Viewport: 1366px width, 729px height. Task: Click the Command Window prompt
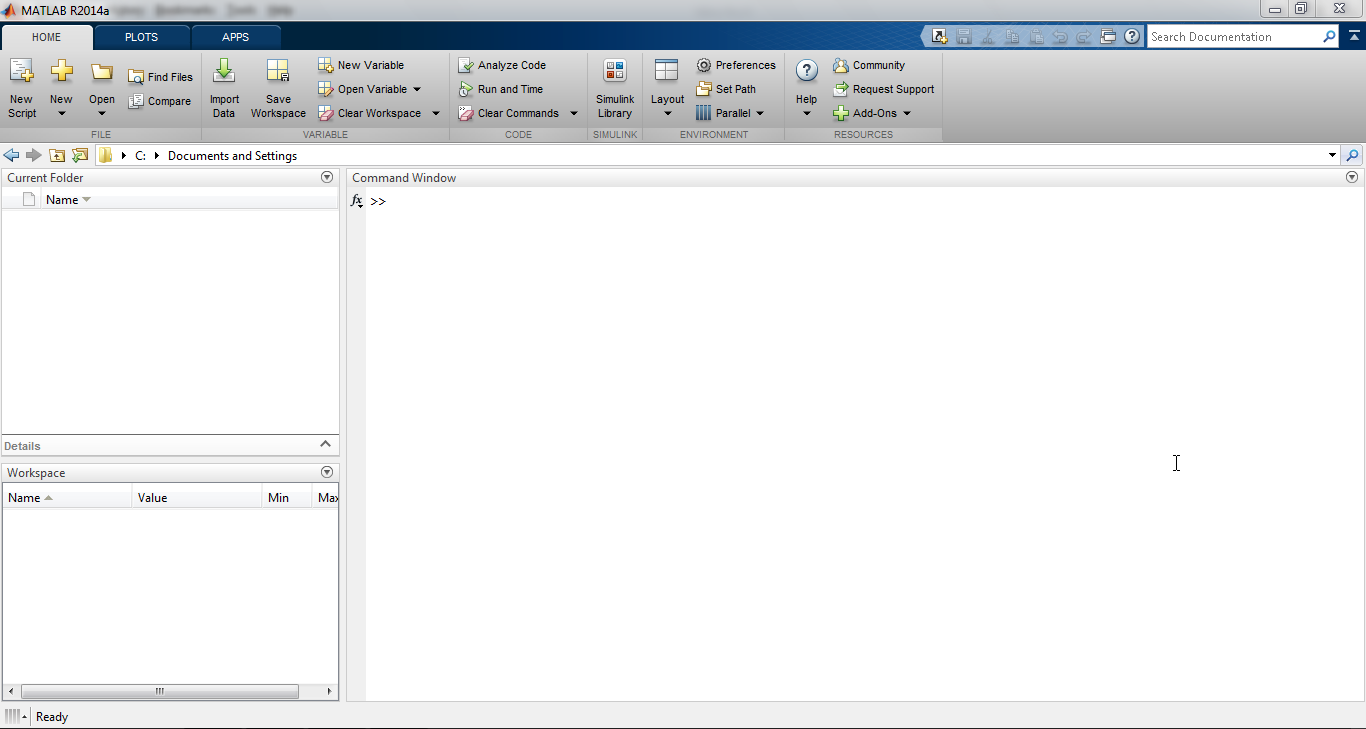[x=378, y=201]
